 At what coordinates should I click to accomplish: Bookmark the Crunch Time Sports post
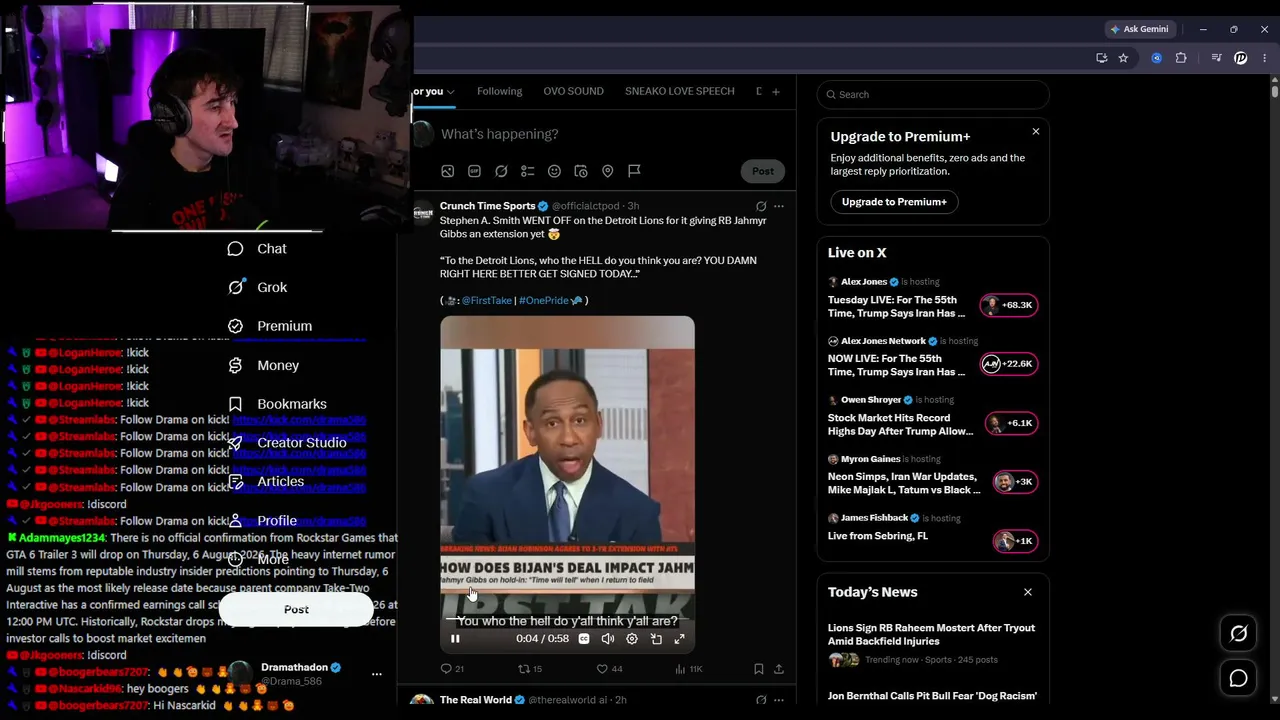(758, 669)
